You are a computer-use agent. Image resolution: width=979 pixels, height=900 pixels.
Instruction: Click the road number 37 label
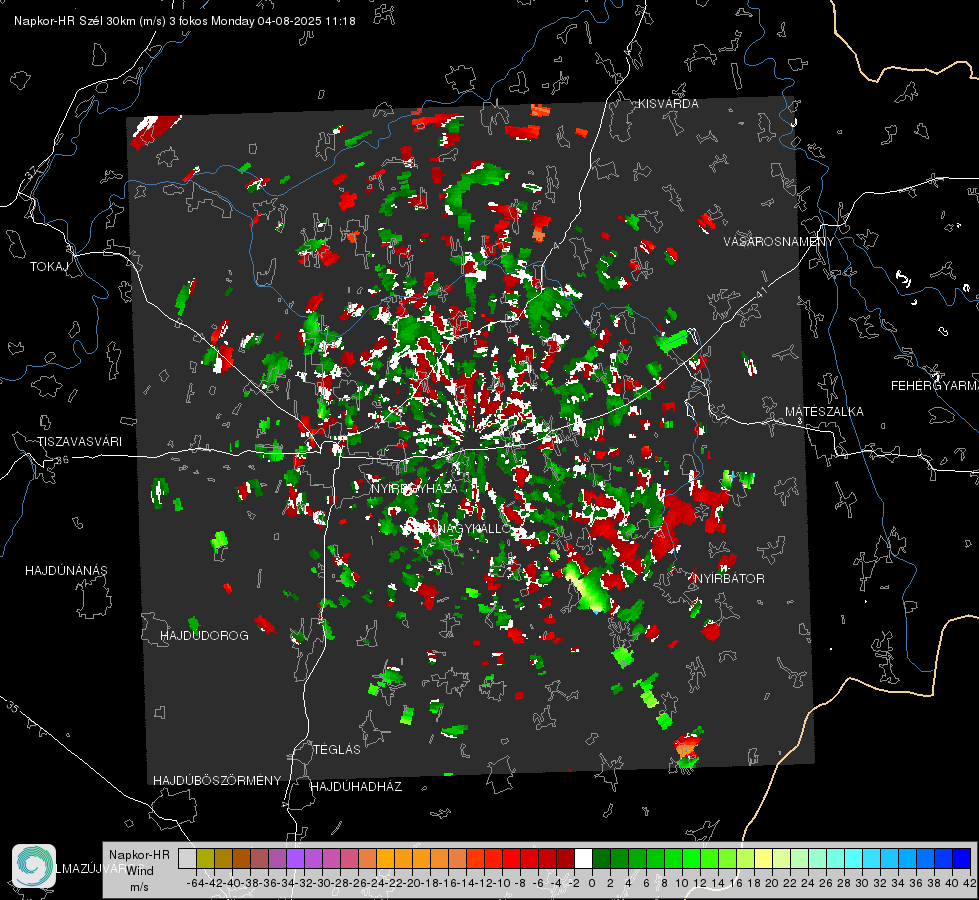31,173
